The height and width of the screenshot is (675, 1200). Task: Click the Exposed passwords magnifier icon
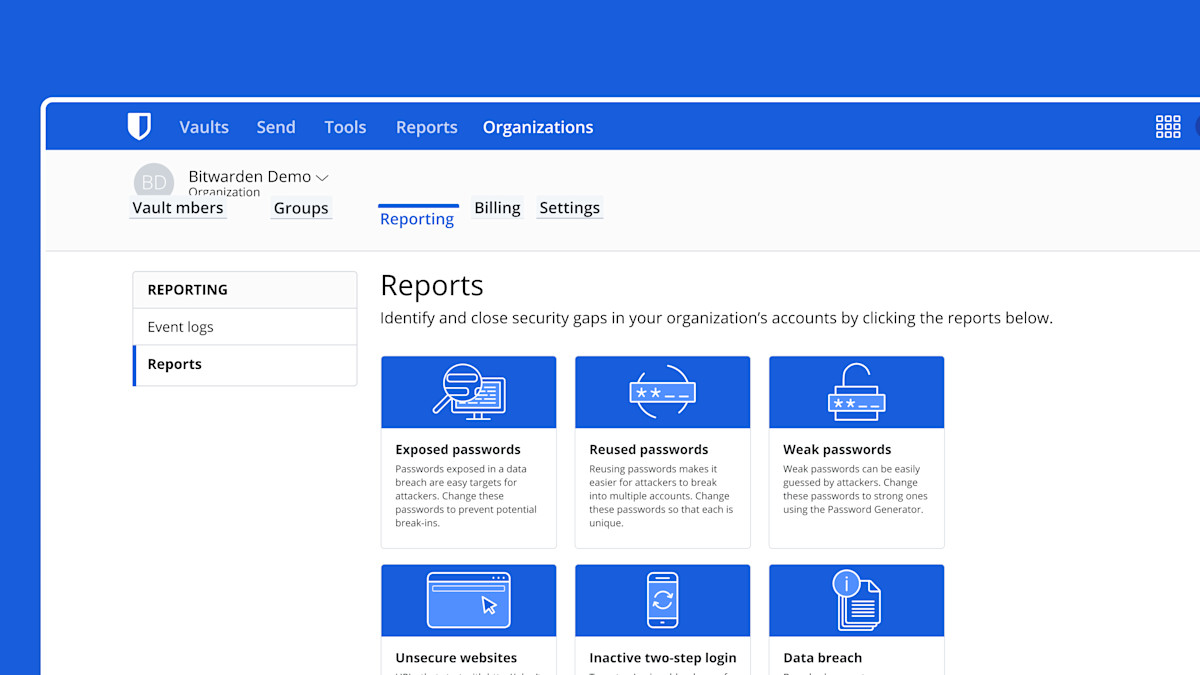468,392
